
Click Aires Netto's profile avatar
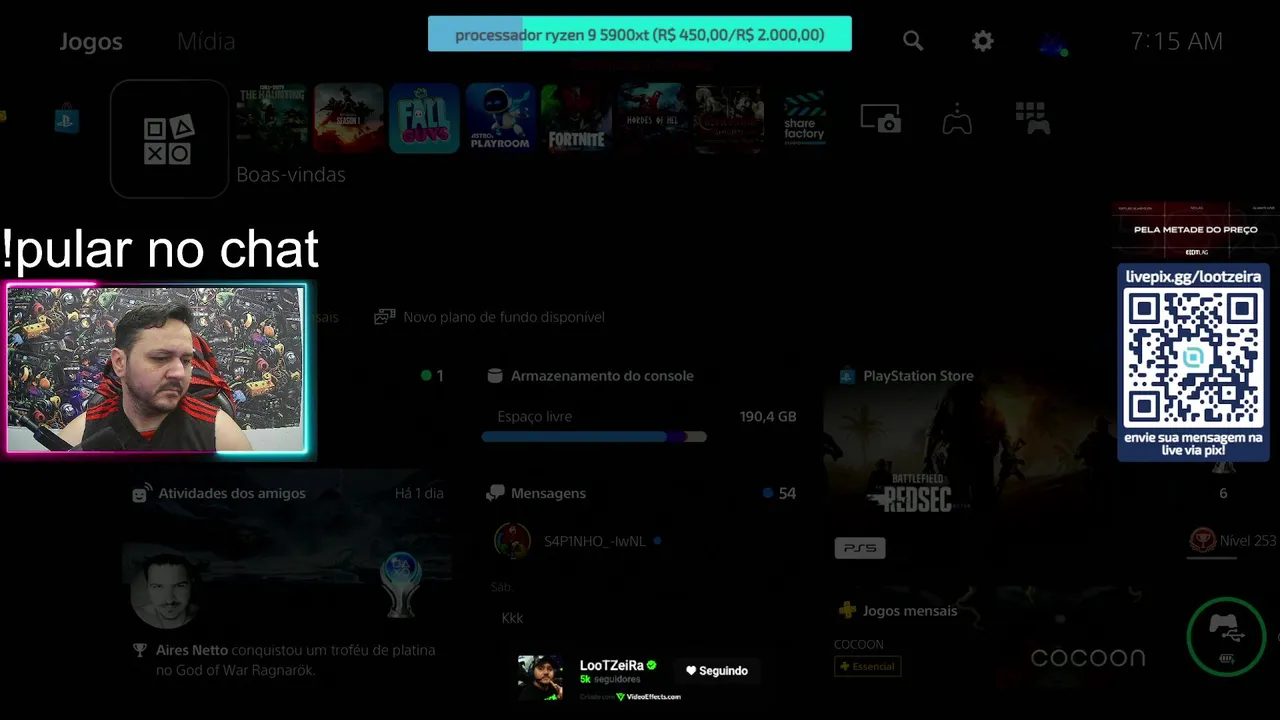[x=165, y=590]
